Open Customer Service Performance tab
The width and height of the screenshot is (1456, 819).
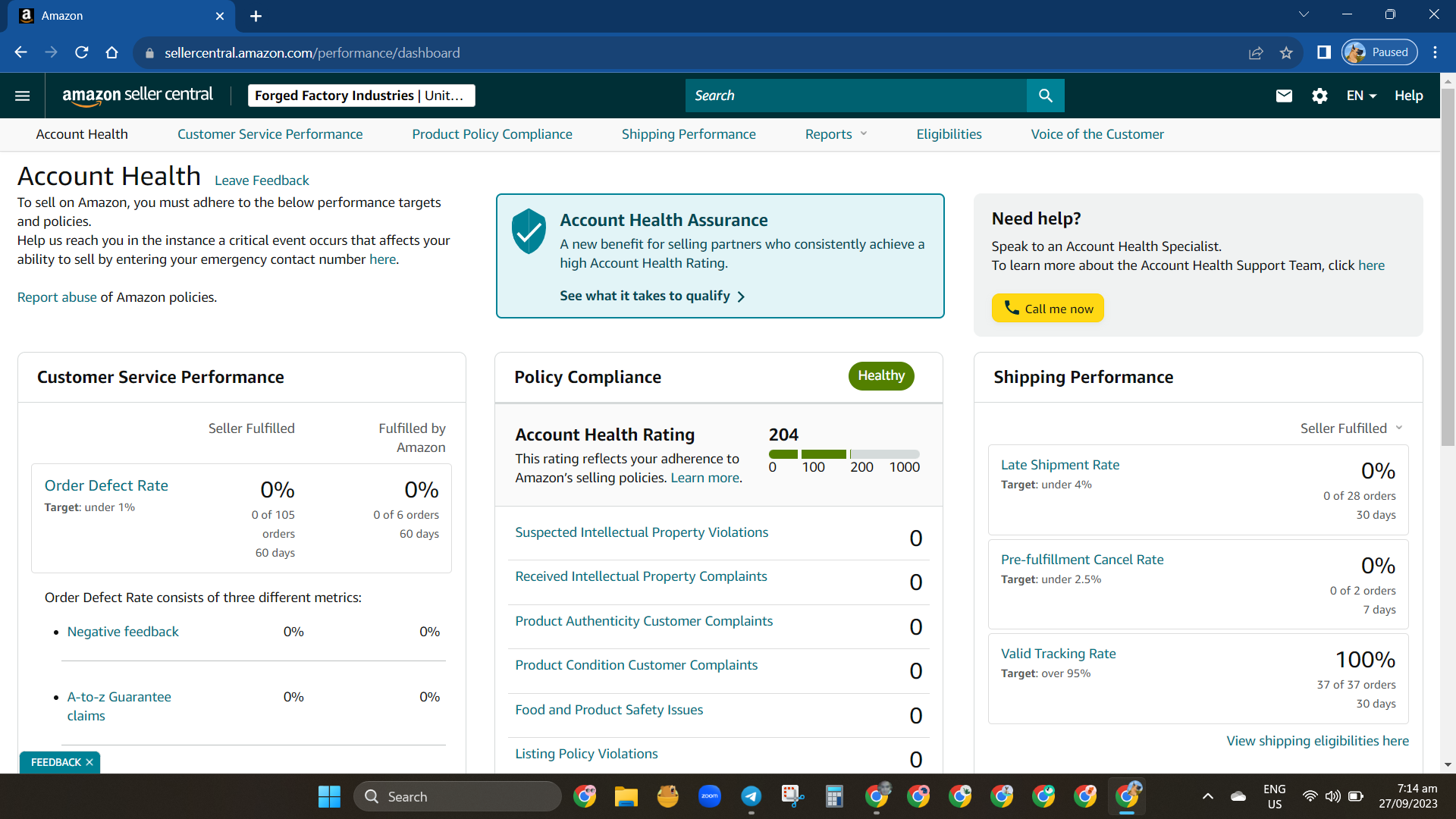[x=270, y=134]
